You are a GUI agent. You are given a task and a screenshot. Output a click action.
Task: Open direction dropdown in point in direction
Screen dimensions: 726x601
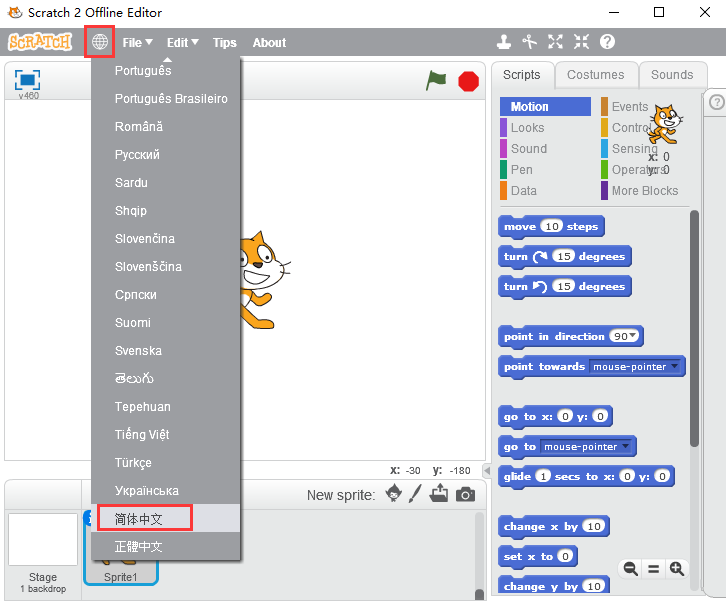[633, 335]
